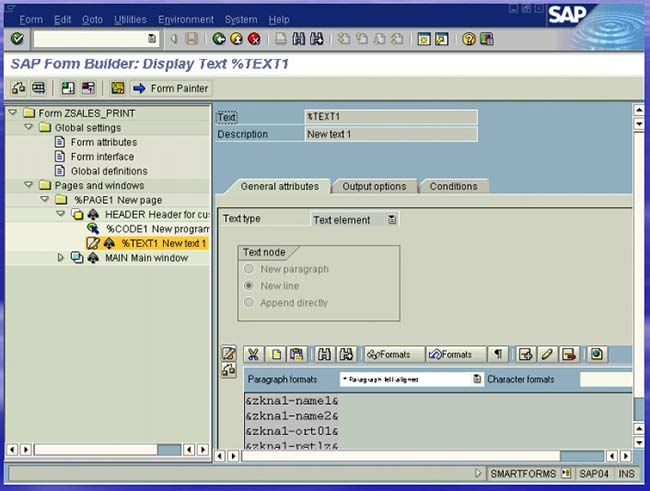The image size is (650, 491).
Task: Click the green checkmark Enter icon
Action: point(17,39)
